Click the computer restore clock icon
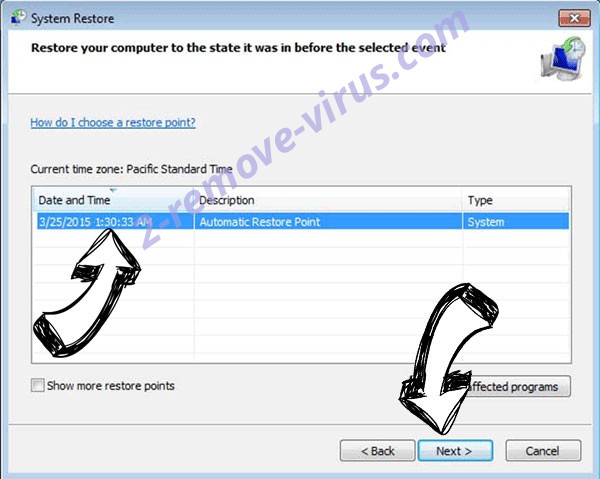This screenshot has height=479, width=600. tap(563, 59)
